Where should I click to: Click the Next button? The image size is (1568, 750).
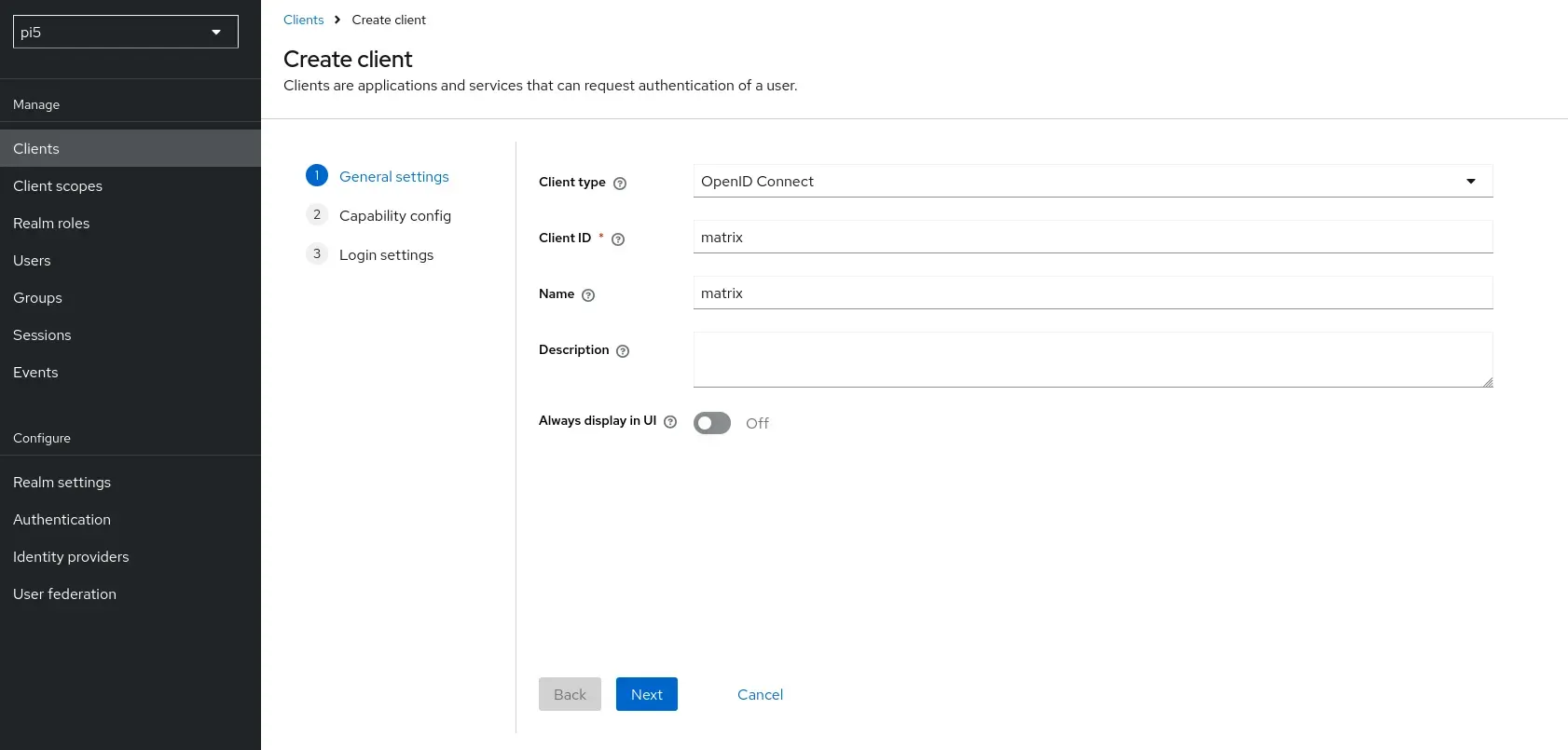[x=647, y=694]
